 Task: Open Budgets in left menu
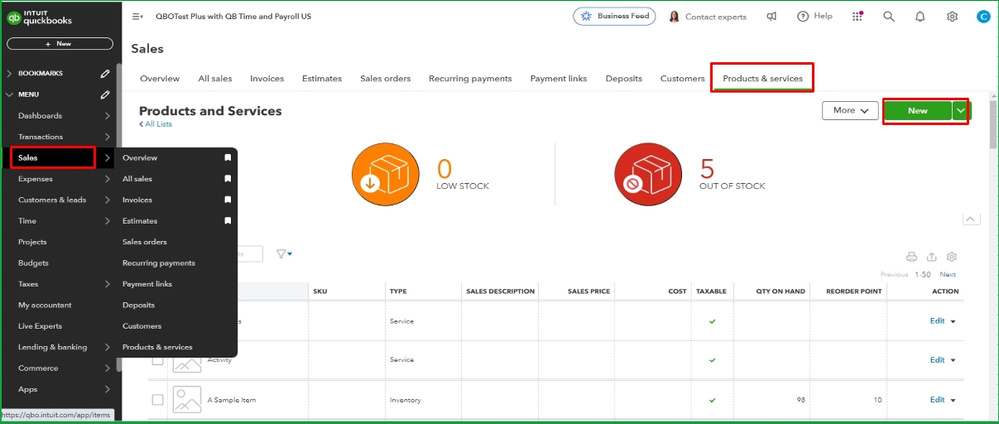point(33,263)
